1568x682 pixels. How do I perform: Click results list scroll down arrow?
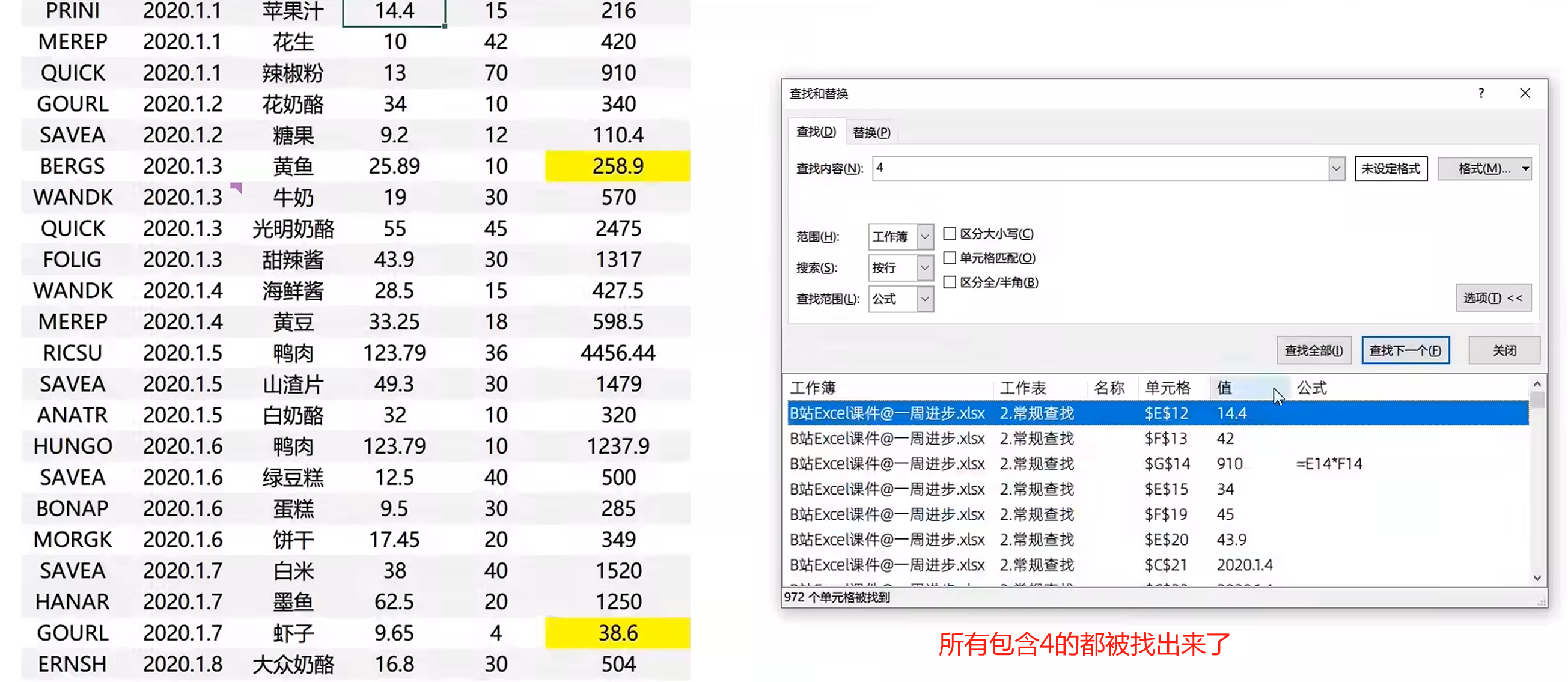tap(1537, 578)
